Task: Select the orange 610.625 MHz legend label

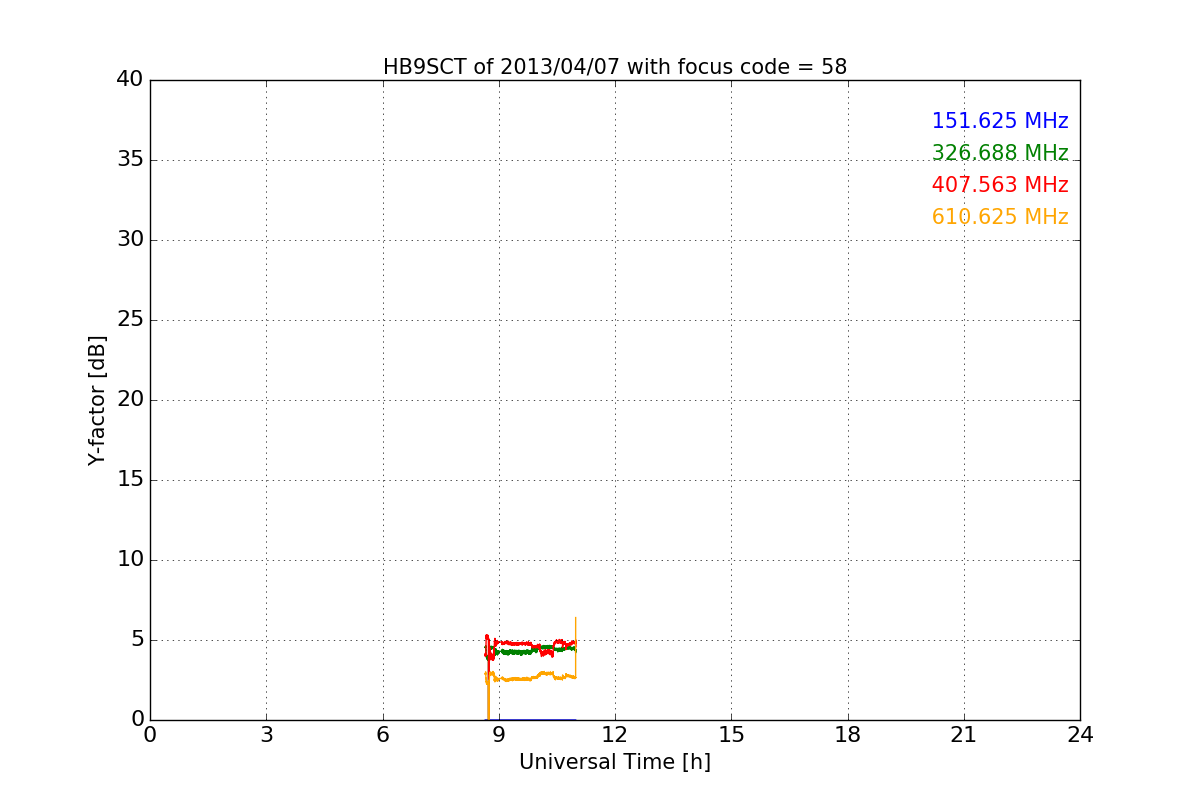Action: click(x=1000, y=217)
